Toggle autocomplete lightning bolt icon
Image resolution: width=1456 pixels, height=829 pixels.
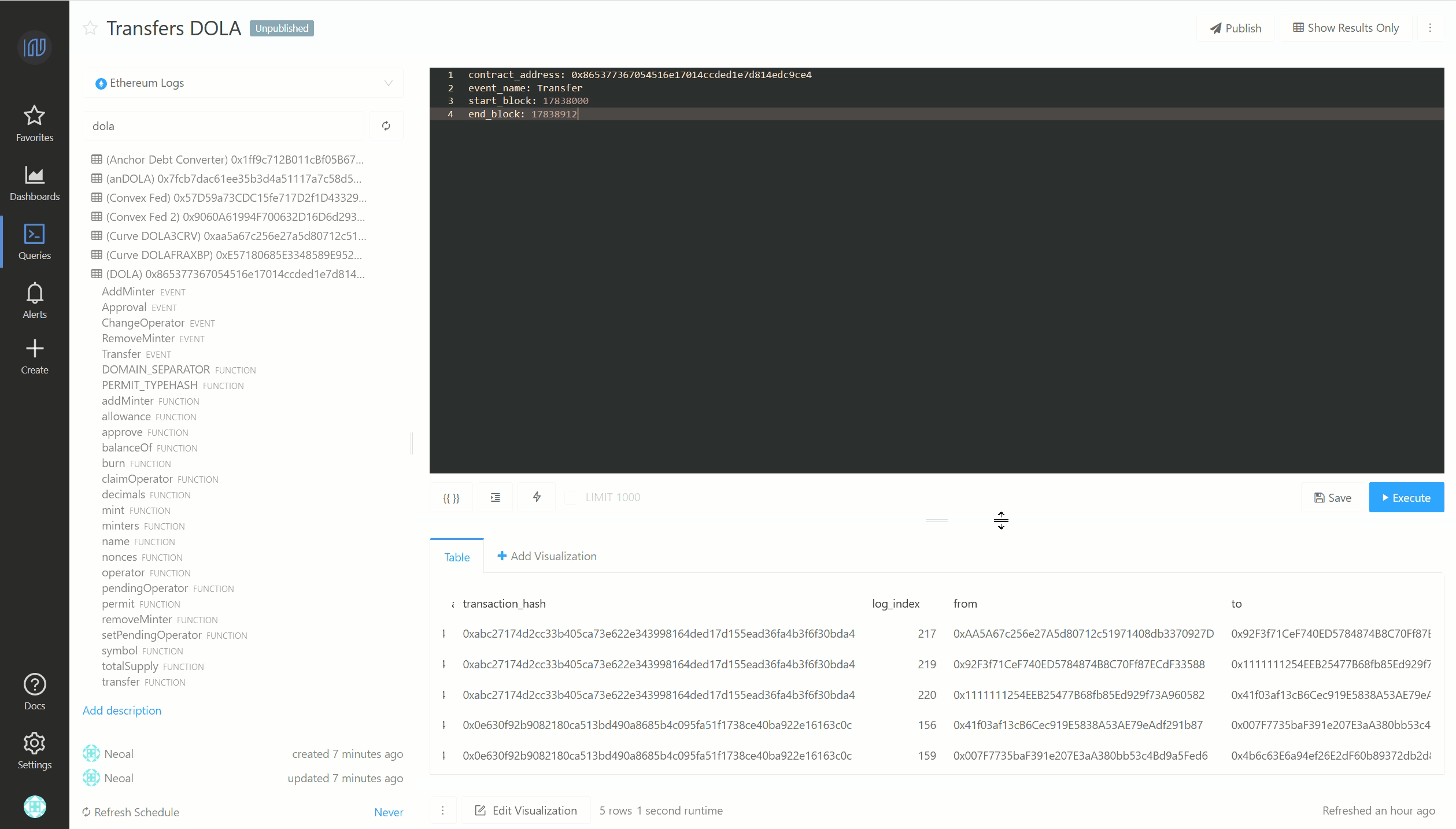(537, 497)
